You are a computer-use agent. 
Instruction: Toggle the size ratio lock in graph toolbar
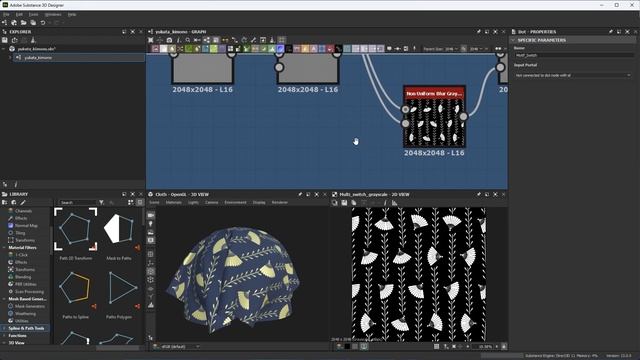tap(464, 49)
